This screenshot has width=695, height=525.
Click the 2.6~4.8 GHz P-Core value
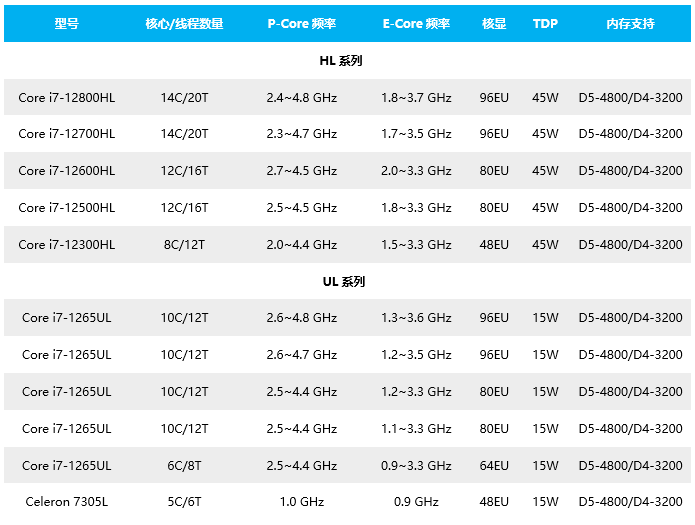coord(301,317)
